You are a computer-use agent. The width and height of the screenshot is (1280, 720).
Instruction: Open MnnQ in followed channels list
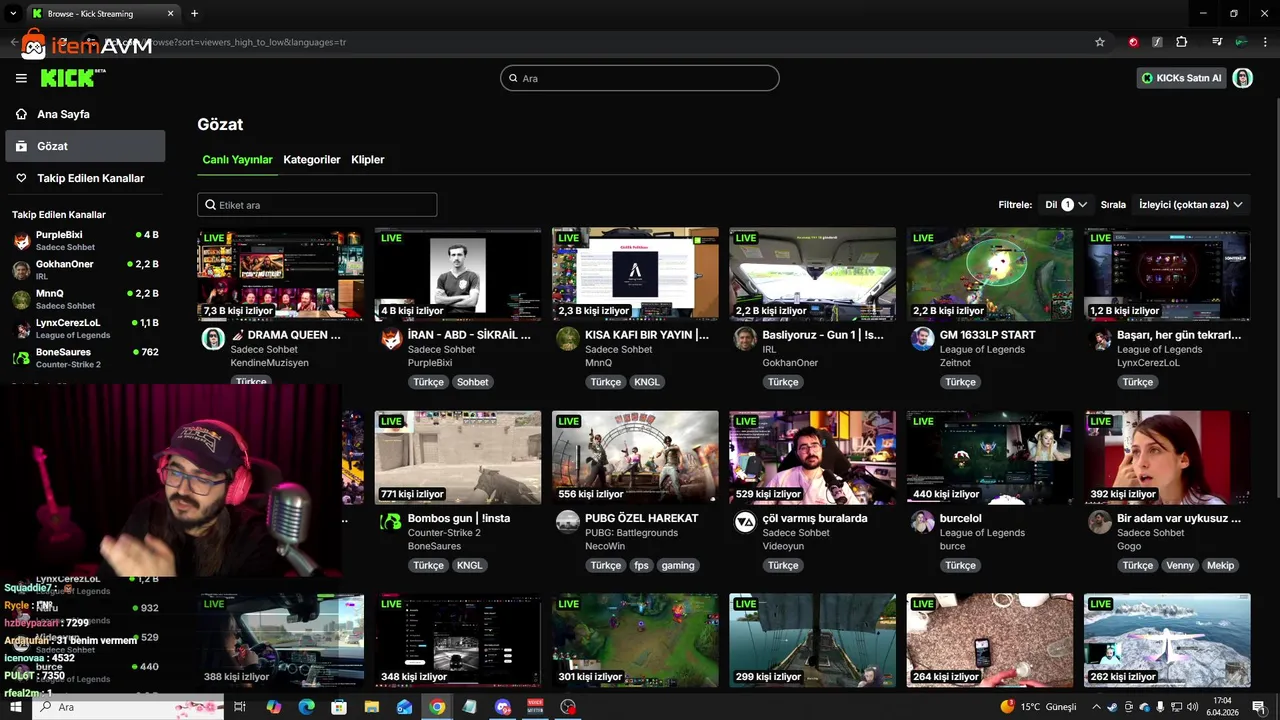tap(85, 299)
